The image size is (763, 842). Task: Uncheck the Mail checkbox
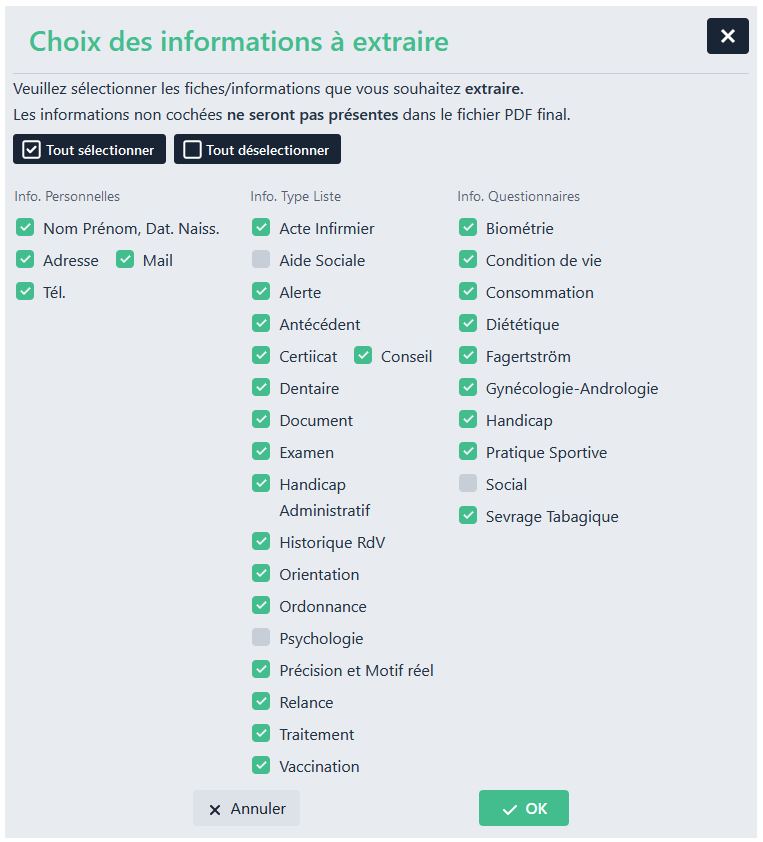125,260
